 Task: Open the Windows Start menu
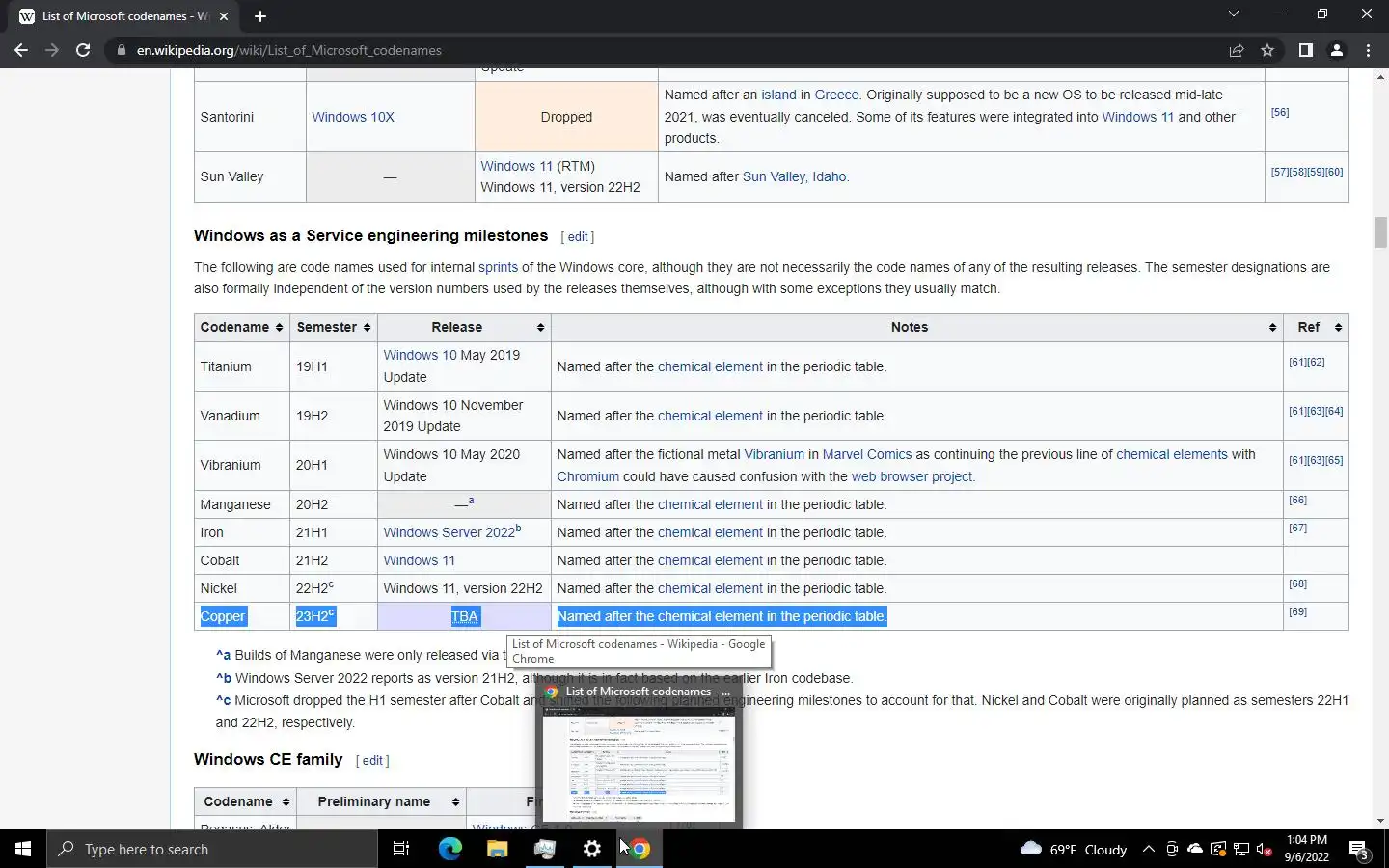(23, 849)
